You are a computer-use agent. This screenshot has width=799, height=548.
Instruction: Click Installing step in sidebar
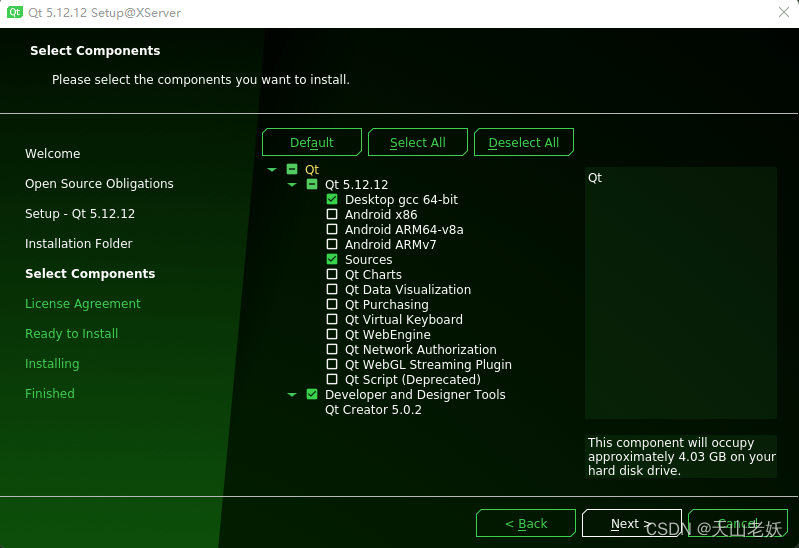click(52, 363)
